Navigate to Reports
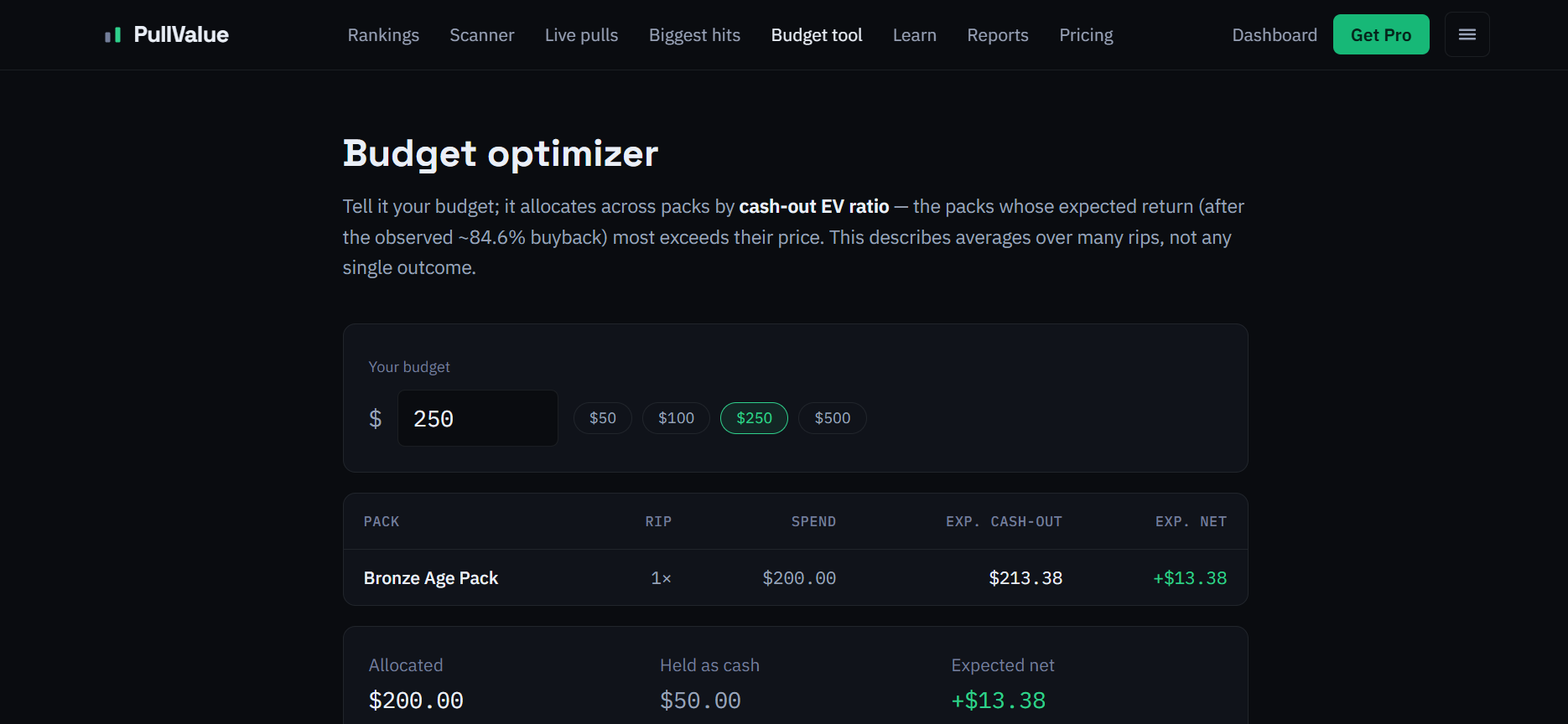This screenshot has height=724, width=1568. click(997, 35)
